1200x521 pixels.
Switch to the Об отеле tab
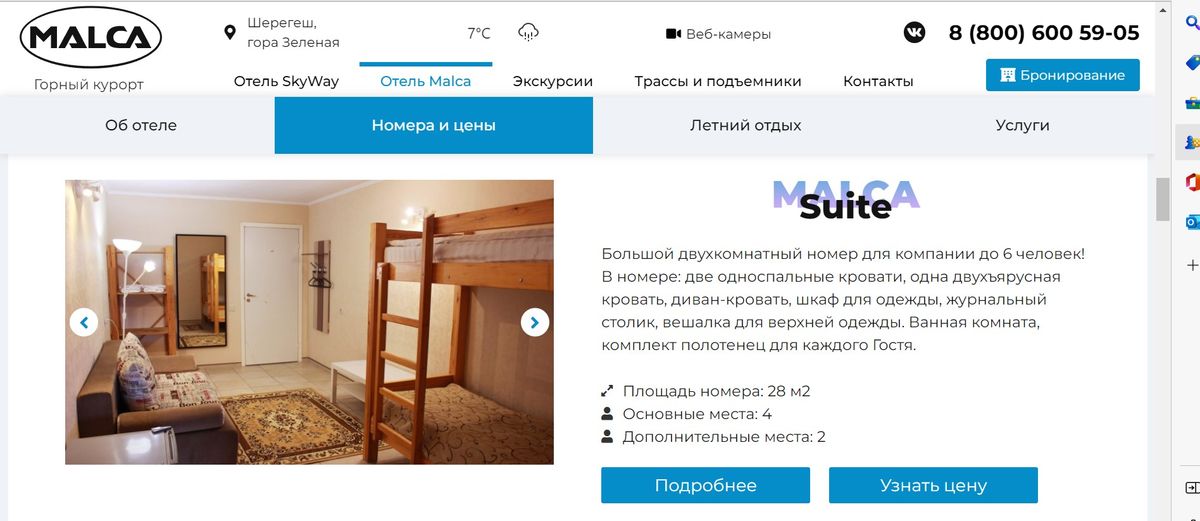(141, 125)
